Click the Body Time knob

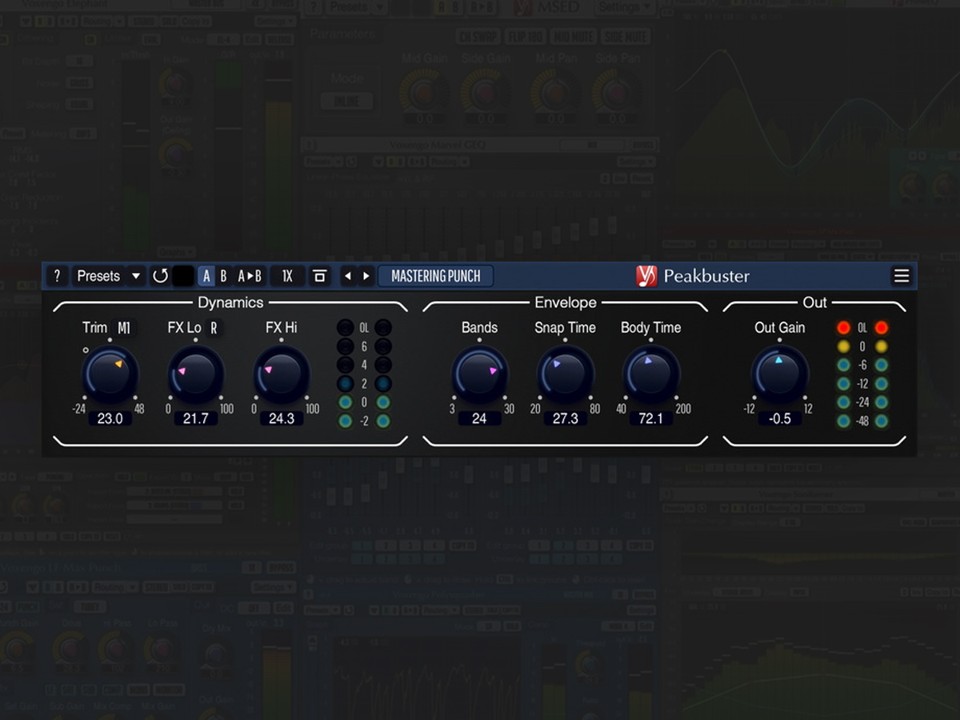pos(651,374)
